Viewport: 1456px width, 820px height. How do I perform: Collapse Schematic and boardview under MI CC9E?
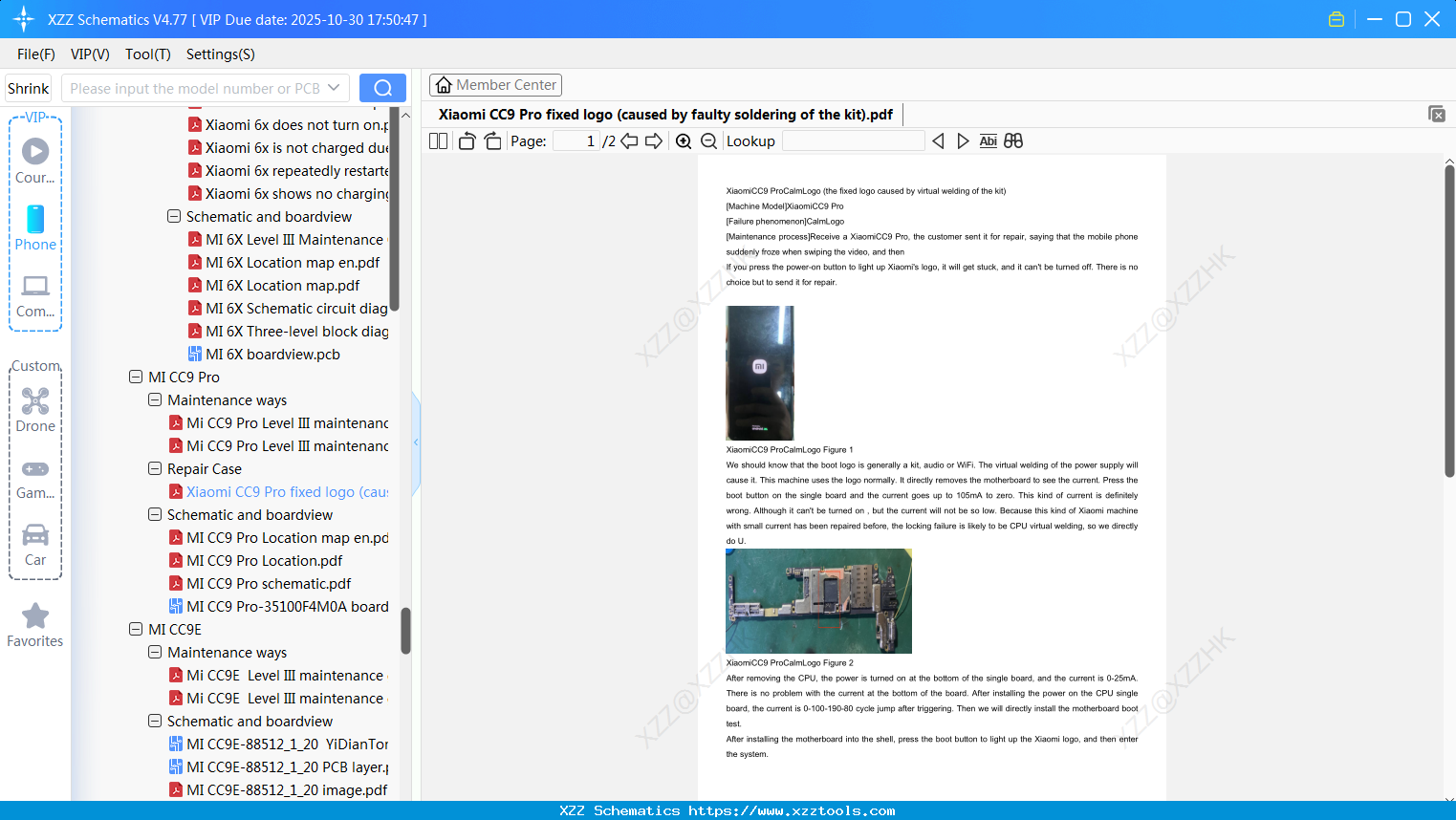(155, 722)
